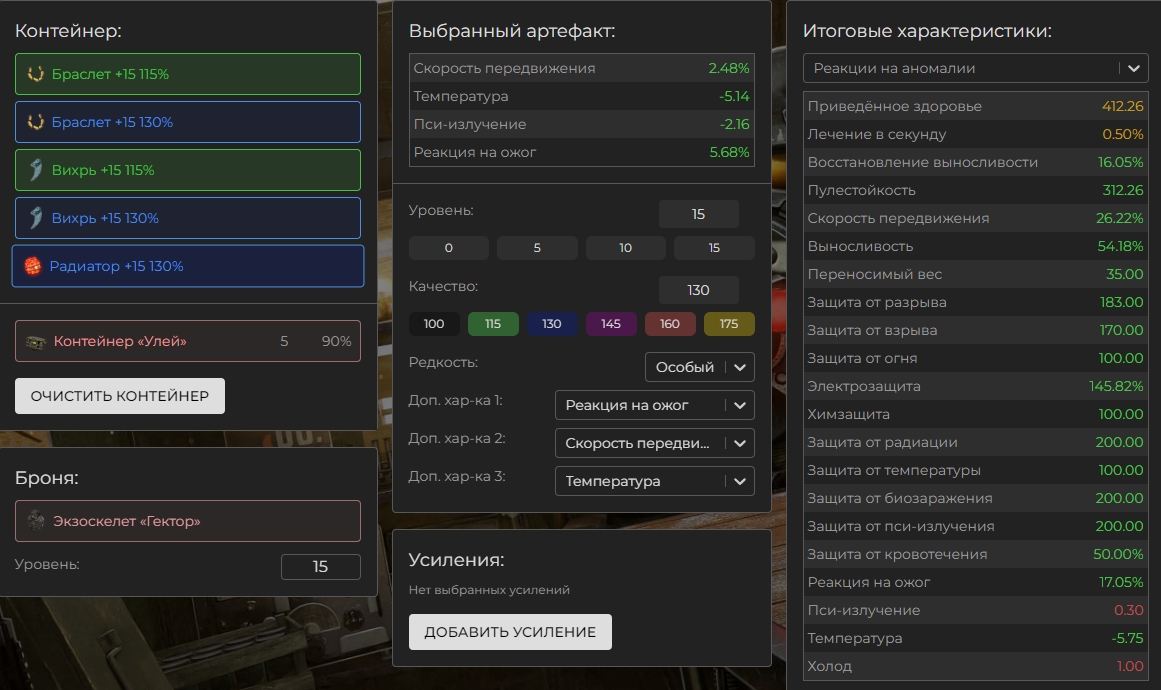
Task: Open the Редкость dropdown showing Особый
Action: (699, 367)
